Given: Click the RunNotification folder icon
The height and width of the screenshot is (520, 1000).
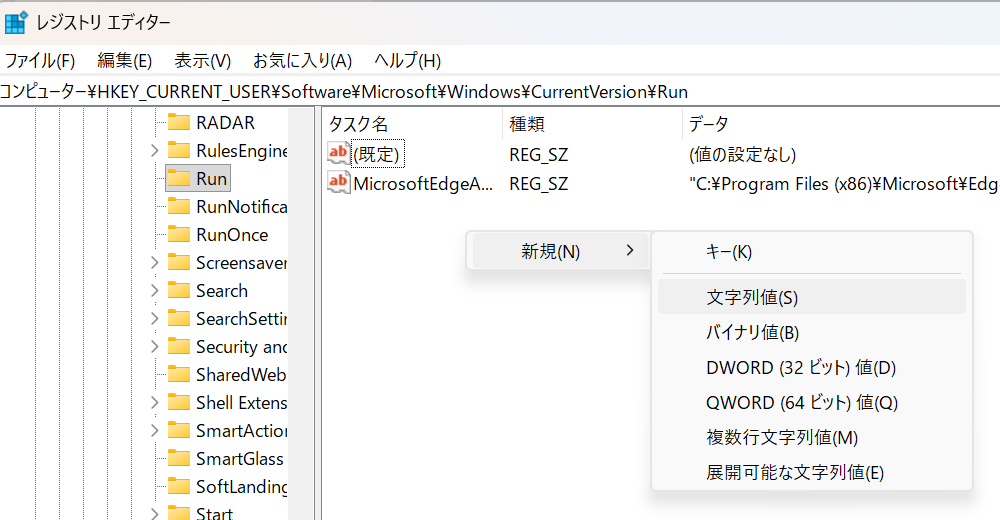Looking at the screenshot, I should tap(179, 206).
